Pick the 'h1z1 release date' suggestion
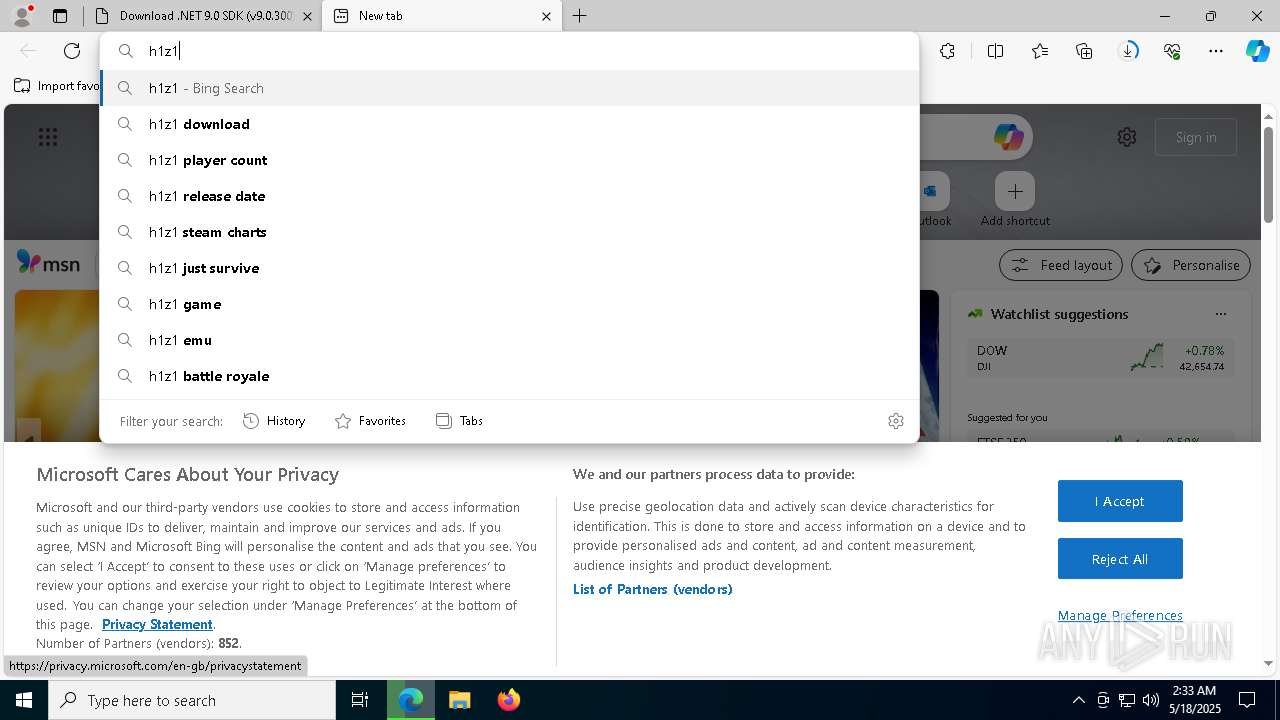This screenshot has width=1280, height=720. pos(509,196)
